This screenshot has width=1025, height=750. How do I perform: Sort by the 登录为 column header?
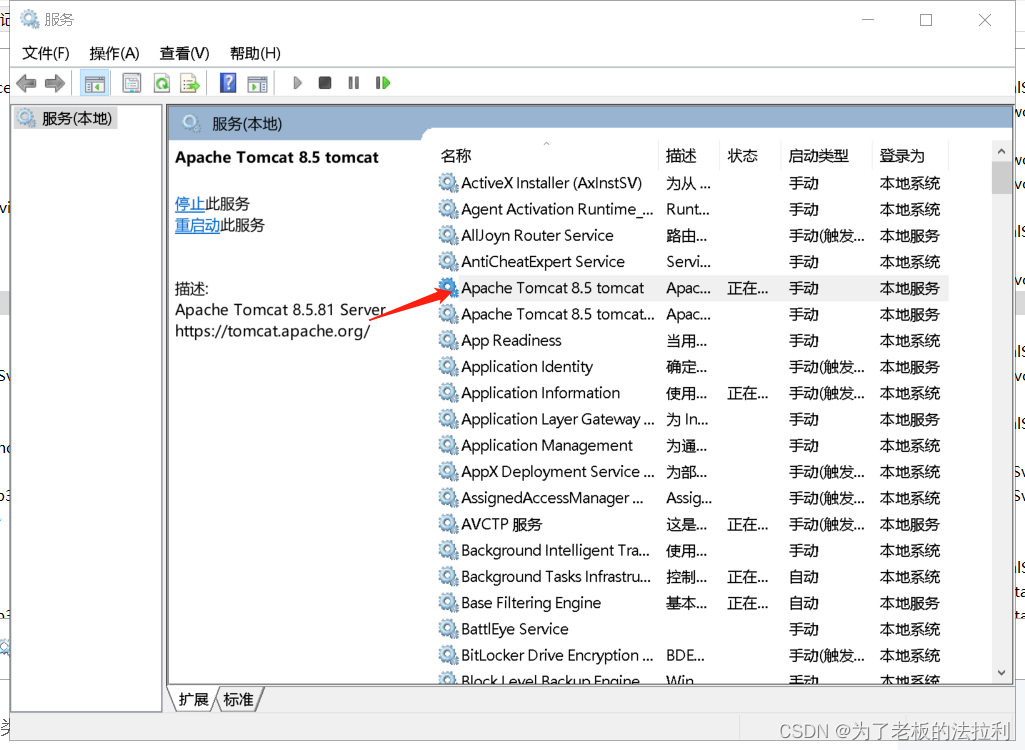pyautogui.click(x=901, y=156)
